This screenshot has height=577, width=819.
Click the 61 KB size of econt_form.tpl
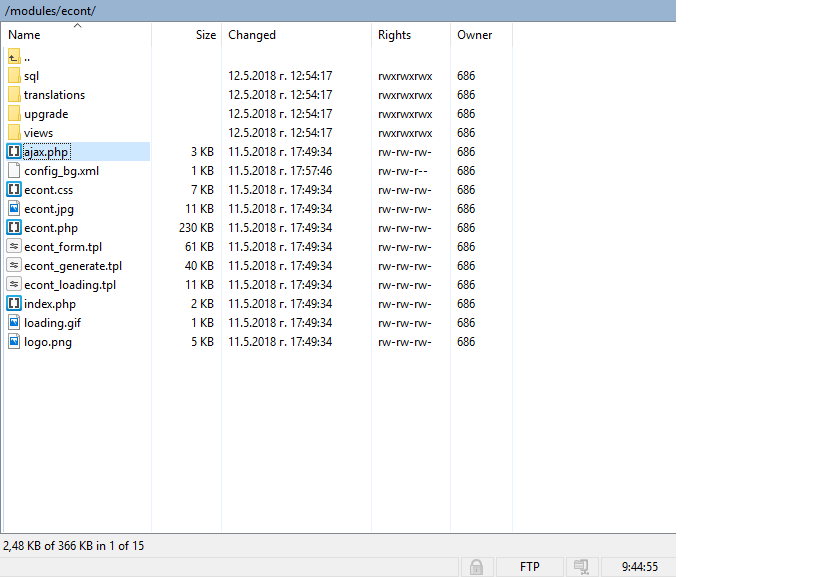pos(200,246)
